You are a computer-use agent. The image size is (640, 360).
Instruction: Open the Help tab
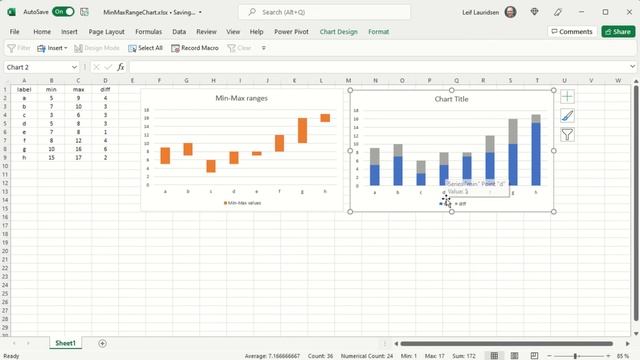click(256, 31)
